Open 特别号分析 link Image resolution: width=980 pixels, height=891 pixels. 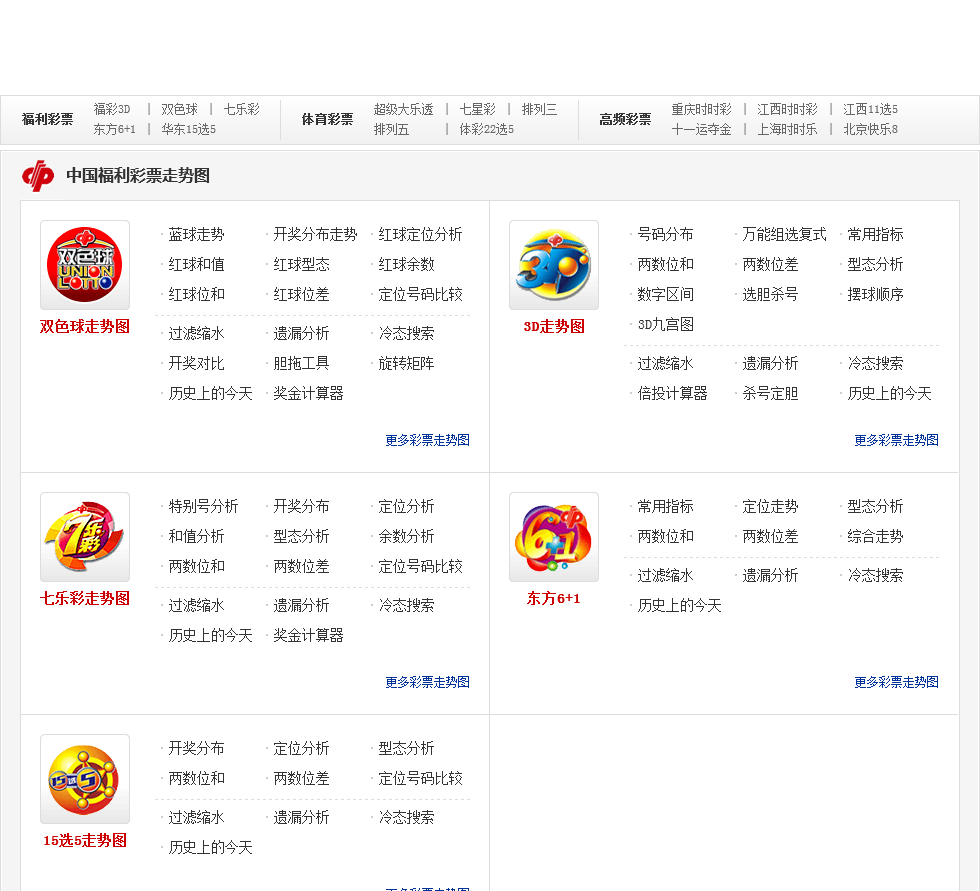[x=203, y=506]
